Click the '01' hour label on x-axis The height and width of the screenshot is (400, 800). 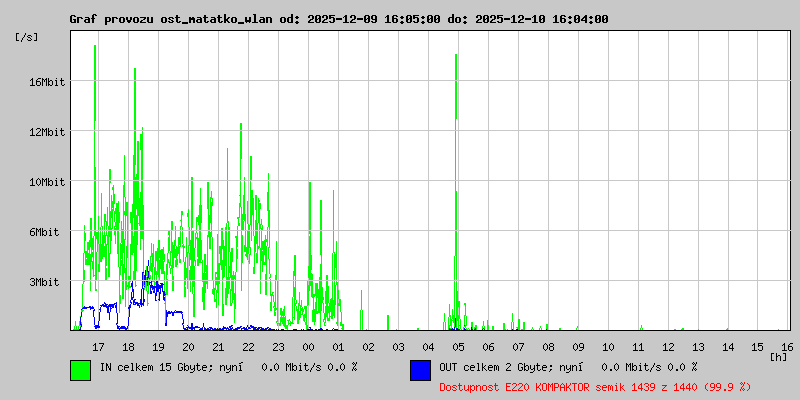point(338,347)
